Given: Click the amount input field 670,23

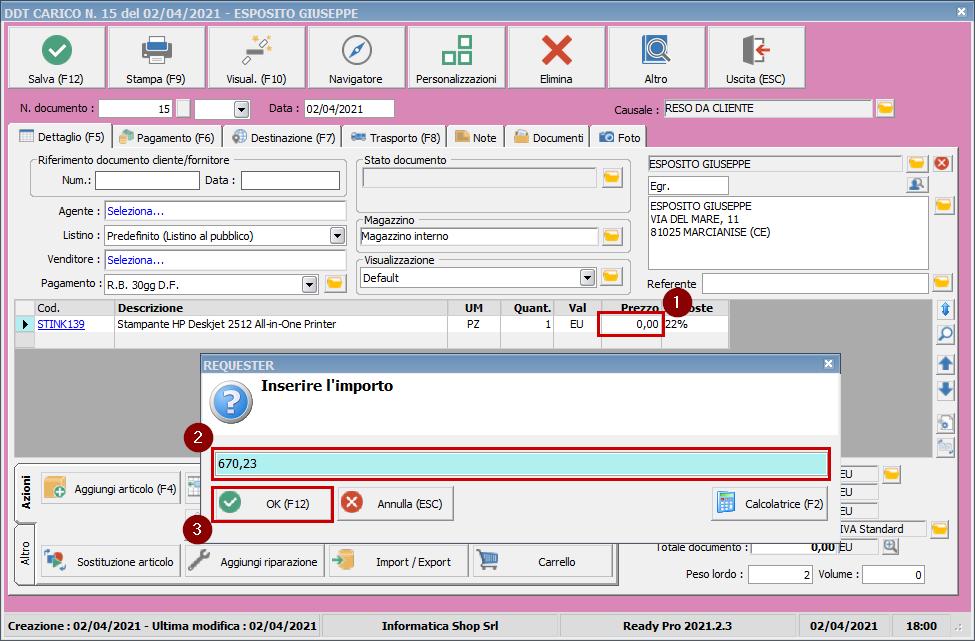Looking at the screenshot, I should (521, 464).
